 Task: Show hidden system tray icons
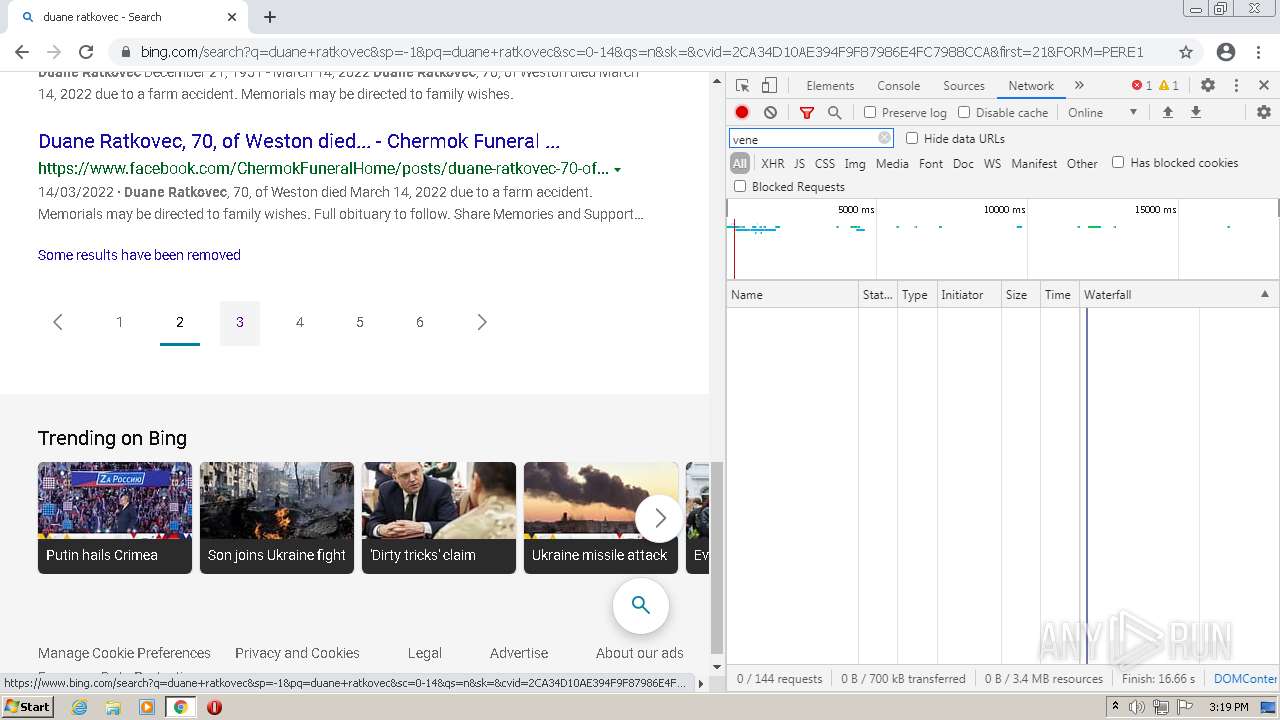[1115, 707]
